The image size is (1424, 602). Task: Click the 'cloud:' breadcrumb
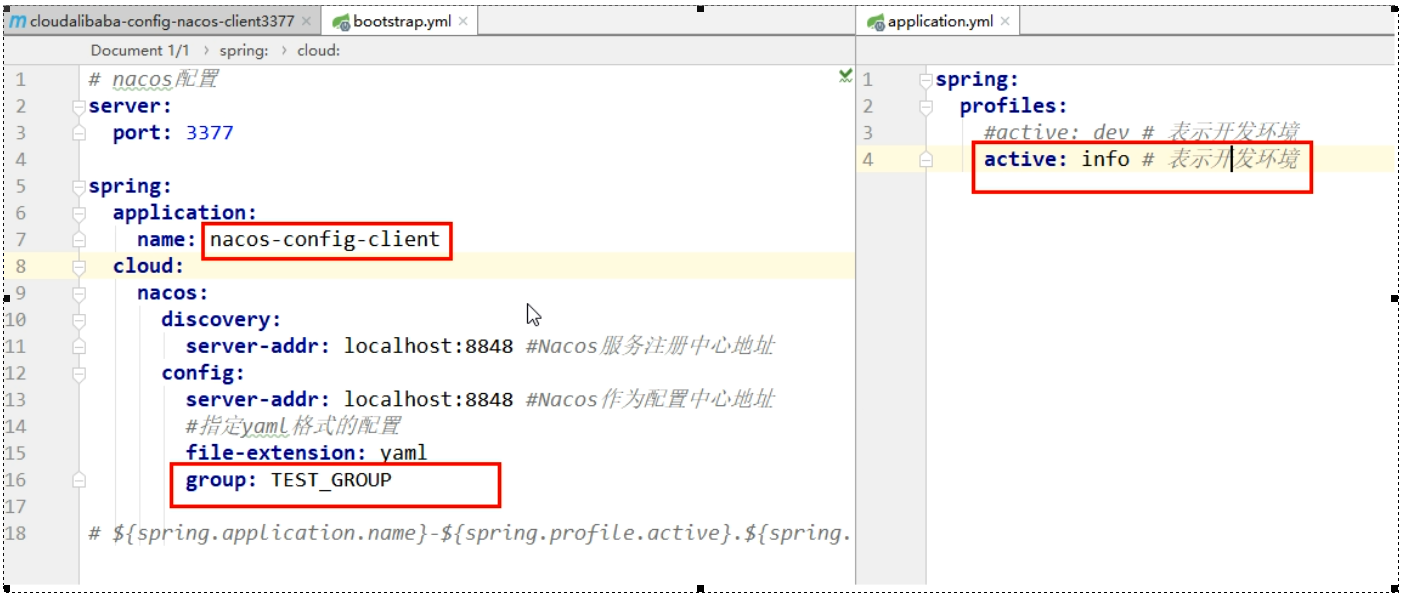(318, 50)
